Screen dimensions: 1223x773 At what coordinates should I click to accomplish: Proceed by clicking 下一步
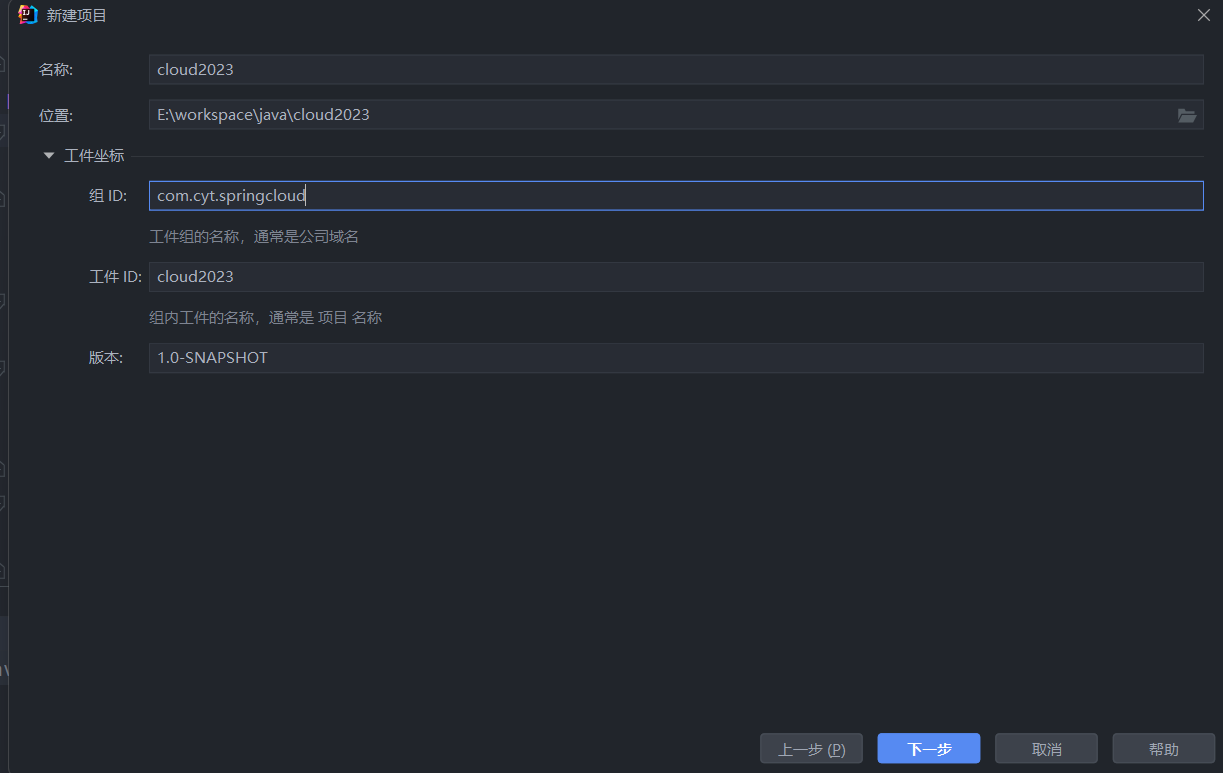(x=928, y=749)
